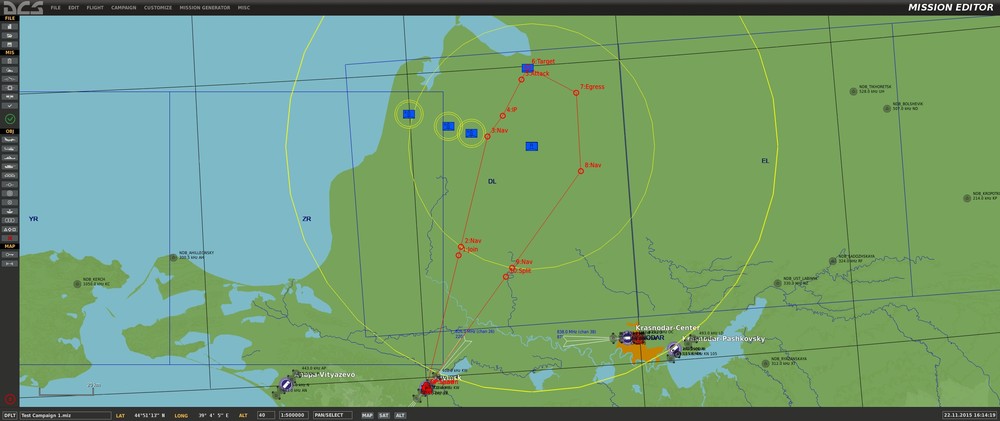Click the red remove object icon
This screenshot has height=421, width=1000.
point(10,237)
